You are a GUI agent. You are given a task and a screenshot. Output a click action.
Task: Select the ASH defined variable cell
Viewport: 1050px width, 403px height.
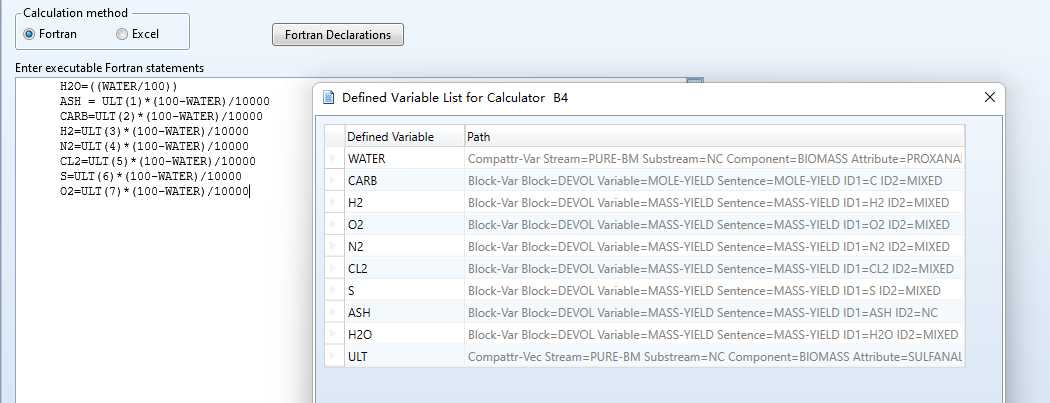403,312
